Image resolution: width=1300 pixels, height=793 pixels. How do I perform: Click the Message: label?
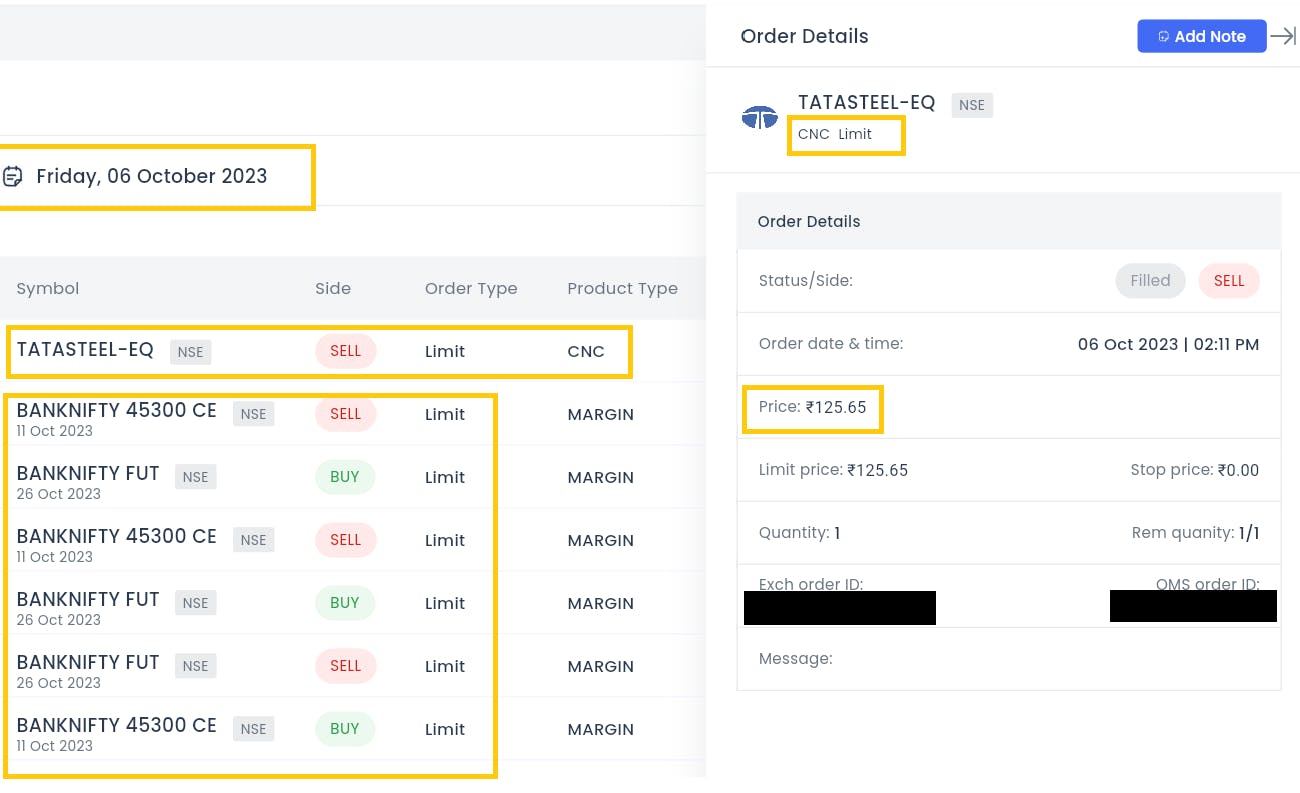pyautogui.click(x=795, y=659)
